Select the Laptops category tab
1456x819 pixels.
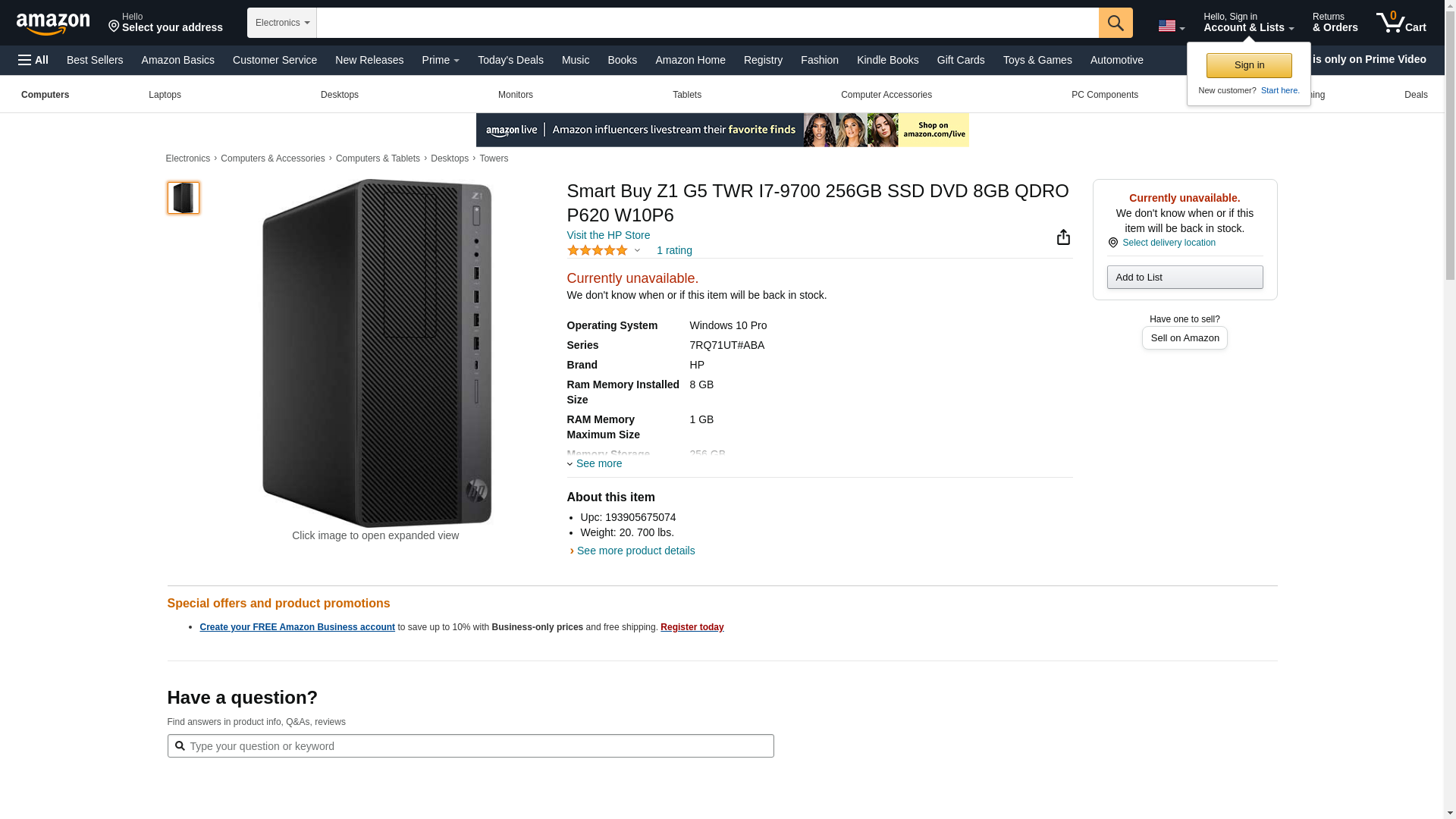[165, 95]
